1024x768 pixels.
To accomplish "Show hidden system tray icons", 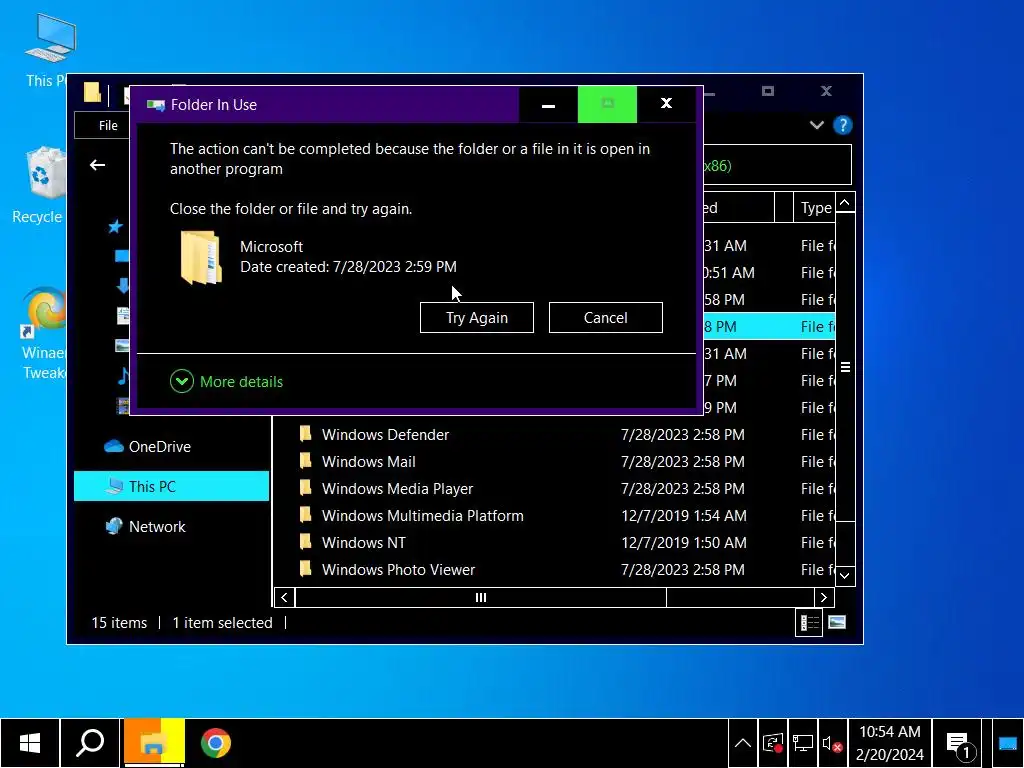I will (743, 743).
